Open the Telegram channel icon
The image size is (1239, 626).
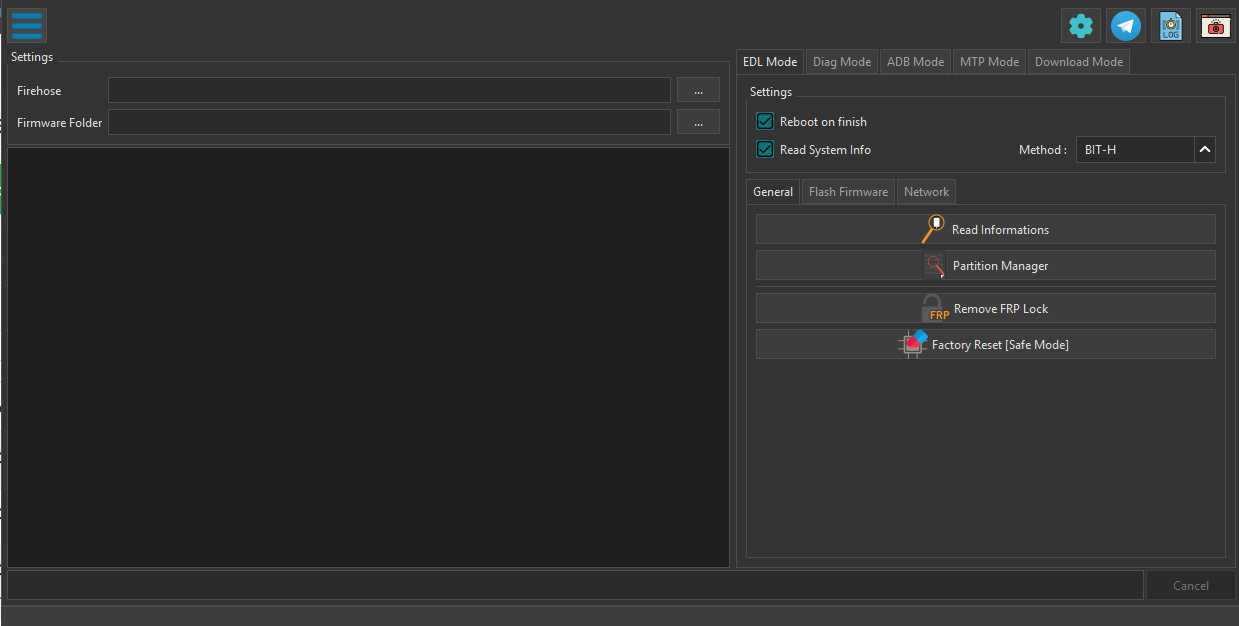click(x=1127, y=25)
